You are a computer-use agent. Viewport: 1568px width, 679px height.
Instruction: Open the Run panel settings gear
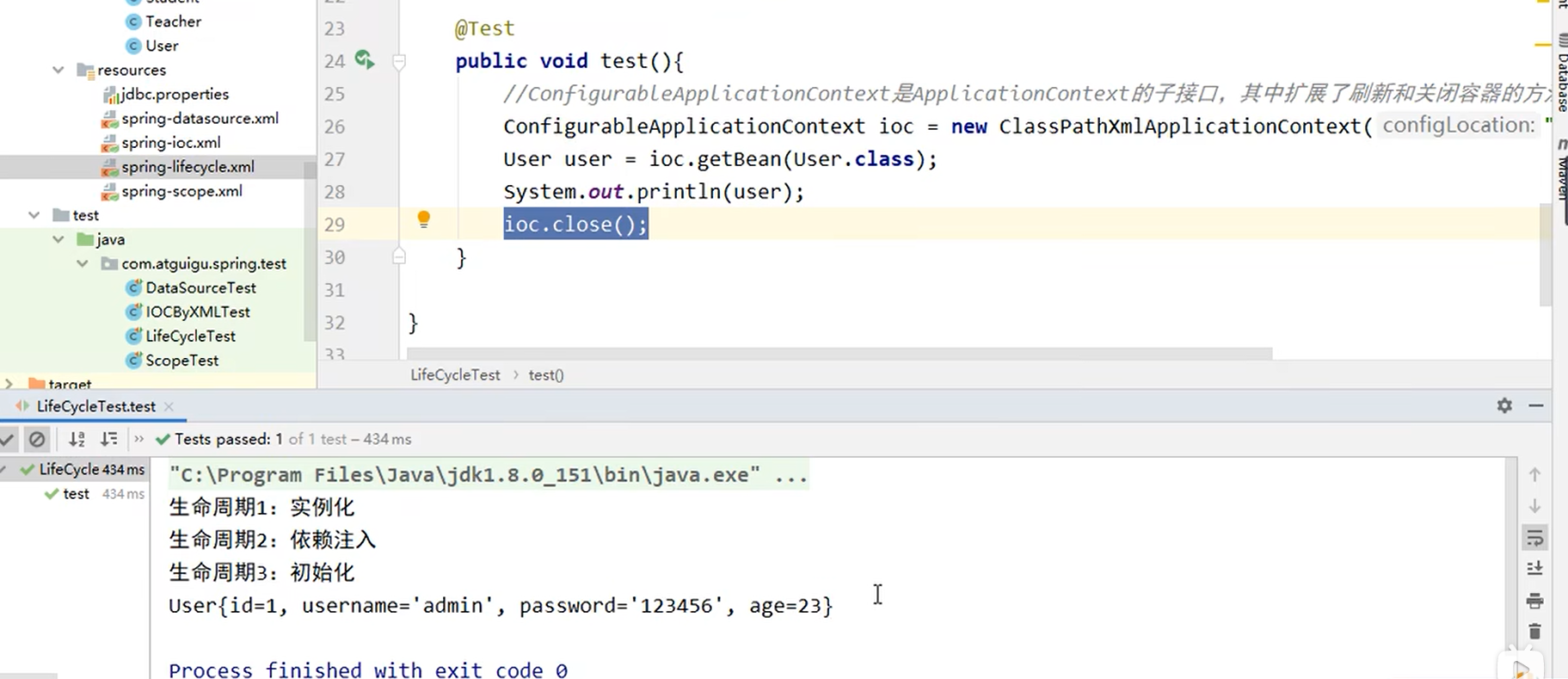(1504, 405)
